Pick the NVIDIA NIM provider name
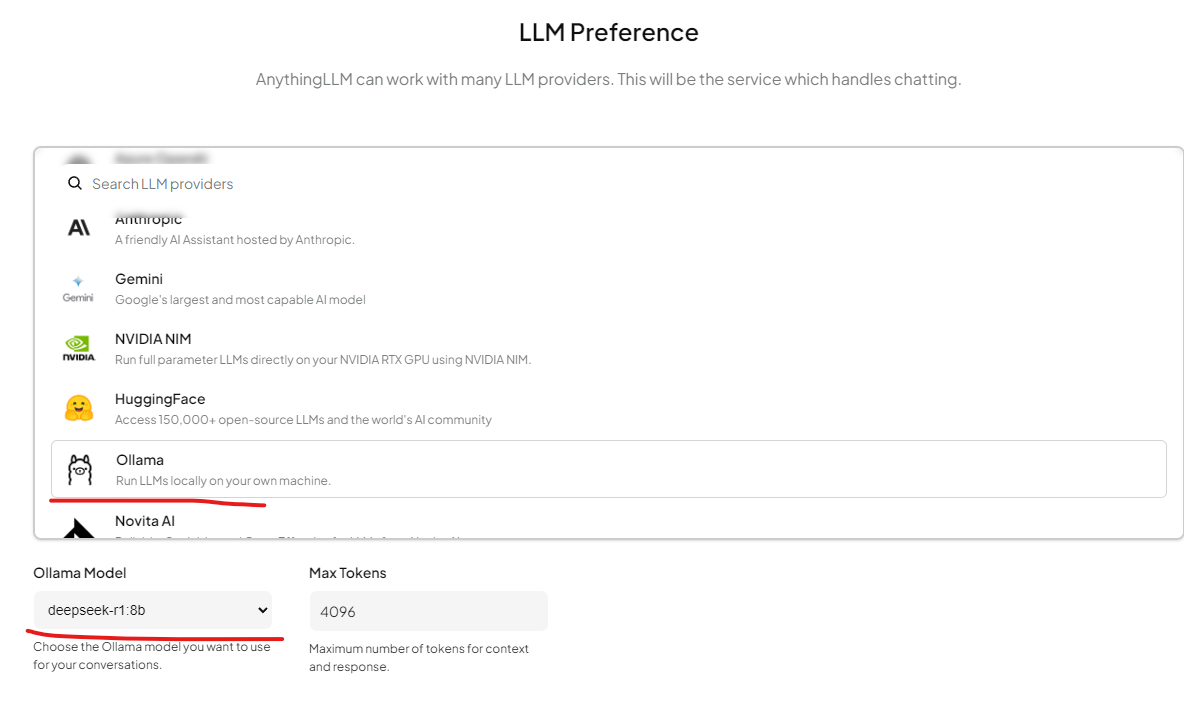1189x709 pixels. [x=153, y=339]
